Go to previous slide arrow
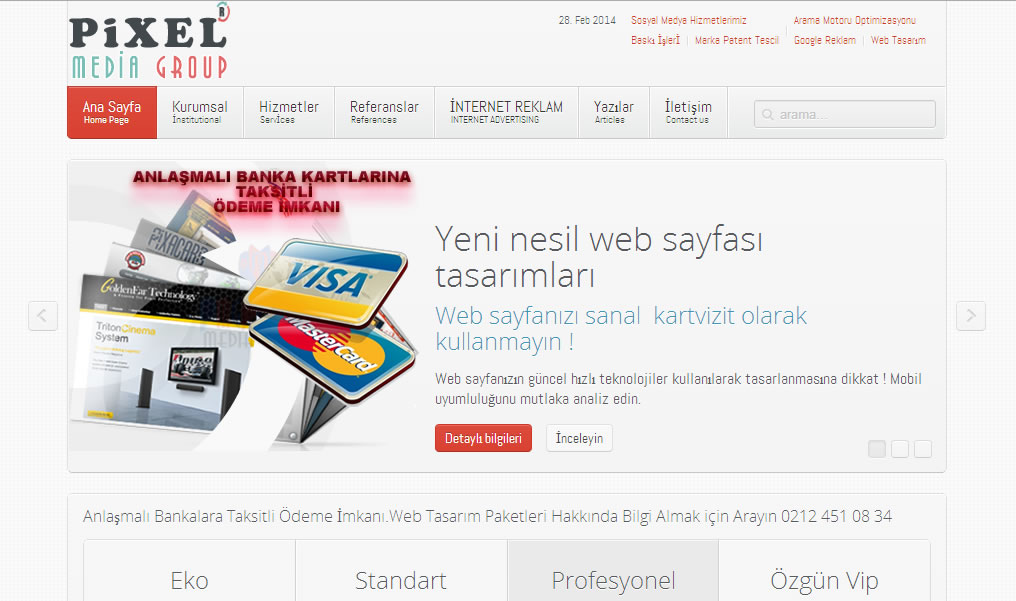The width and height of the screenshot is (1016, 601). pos(43,316)
